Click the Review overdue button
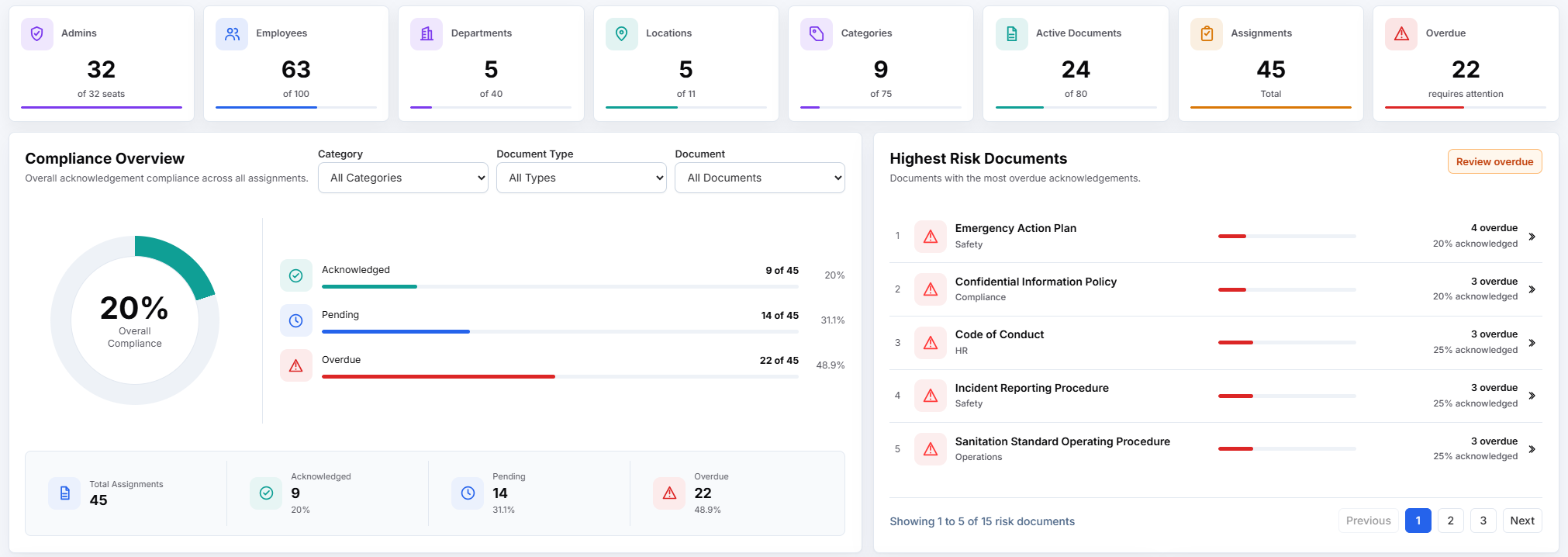The height and width of the screenshot is (557, 1568). [1494, 161]
